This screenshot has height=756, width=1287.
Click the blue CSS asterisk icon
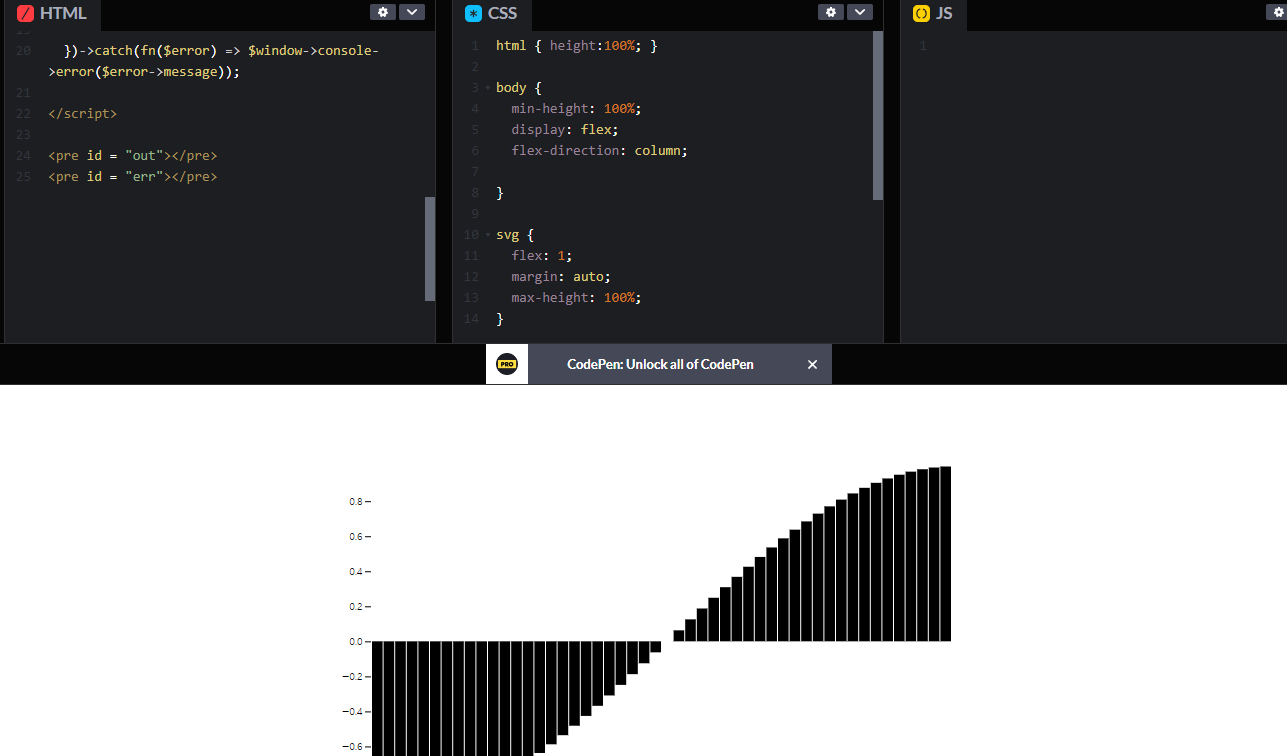click(x=474, y=14)
